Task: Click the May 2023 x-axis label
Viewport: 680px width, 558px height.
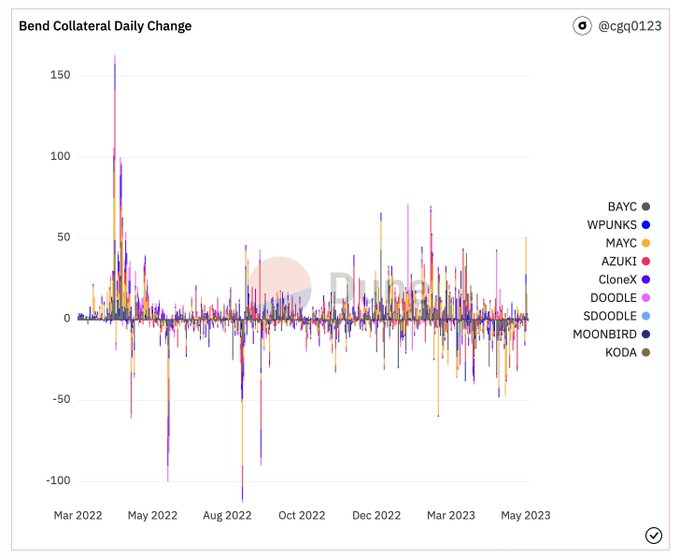Action: click(526, 516)
